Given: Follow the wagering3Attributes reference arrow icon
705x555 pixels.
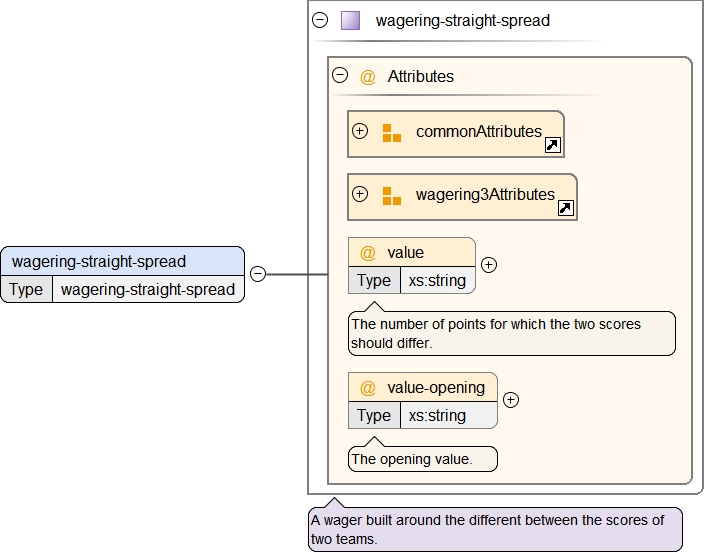Looking at the screenshot, I should pyautogui.click(x=565, y=209).
